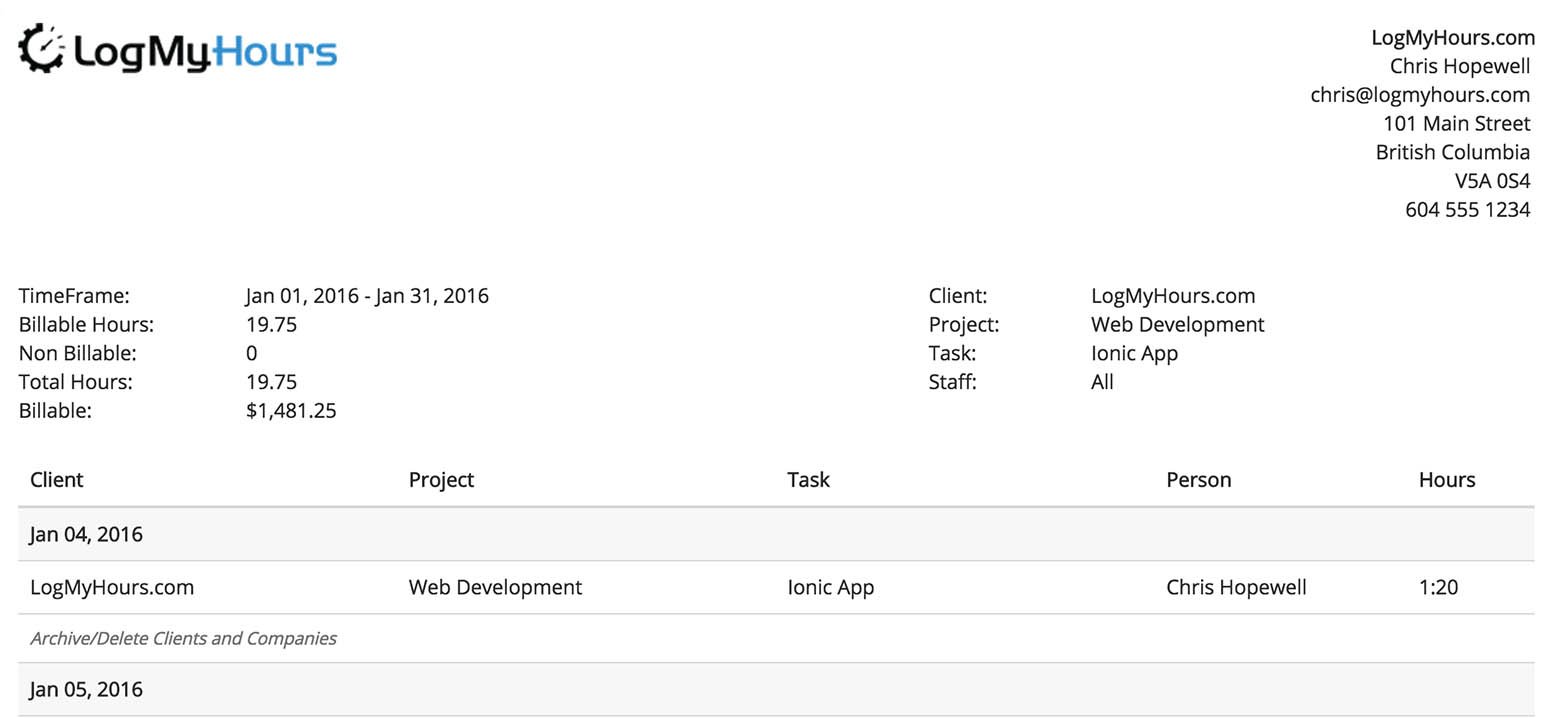The width and height of the screenshot is (1557, 718).
Task: Click the Staff value All
Action: pos(1102,382)
